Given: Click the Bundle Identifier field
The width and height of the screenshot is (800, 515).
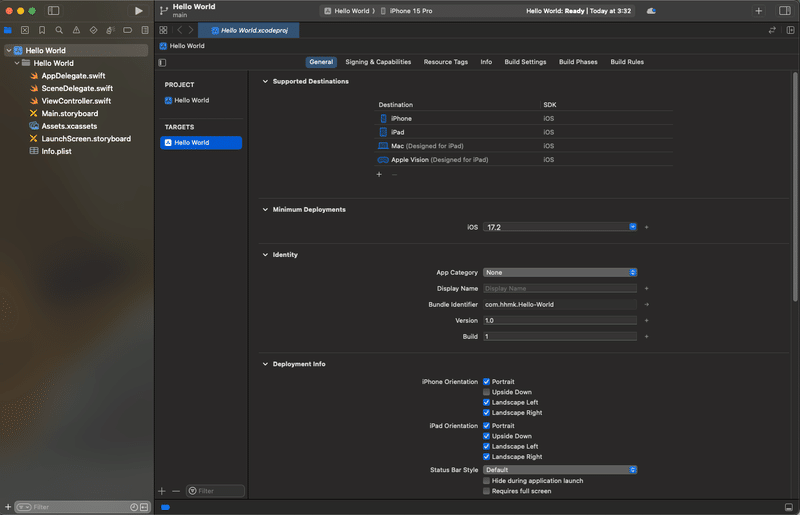Looking at the screenshot, I should 560,304.
